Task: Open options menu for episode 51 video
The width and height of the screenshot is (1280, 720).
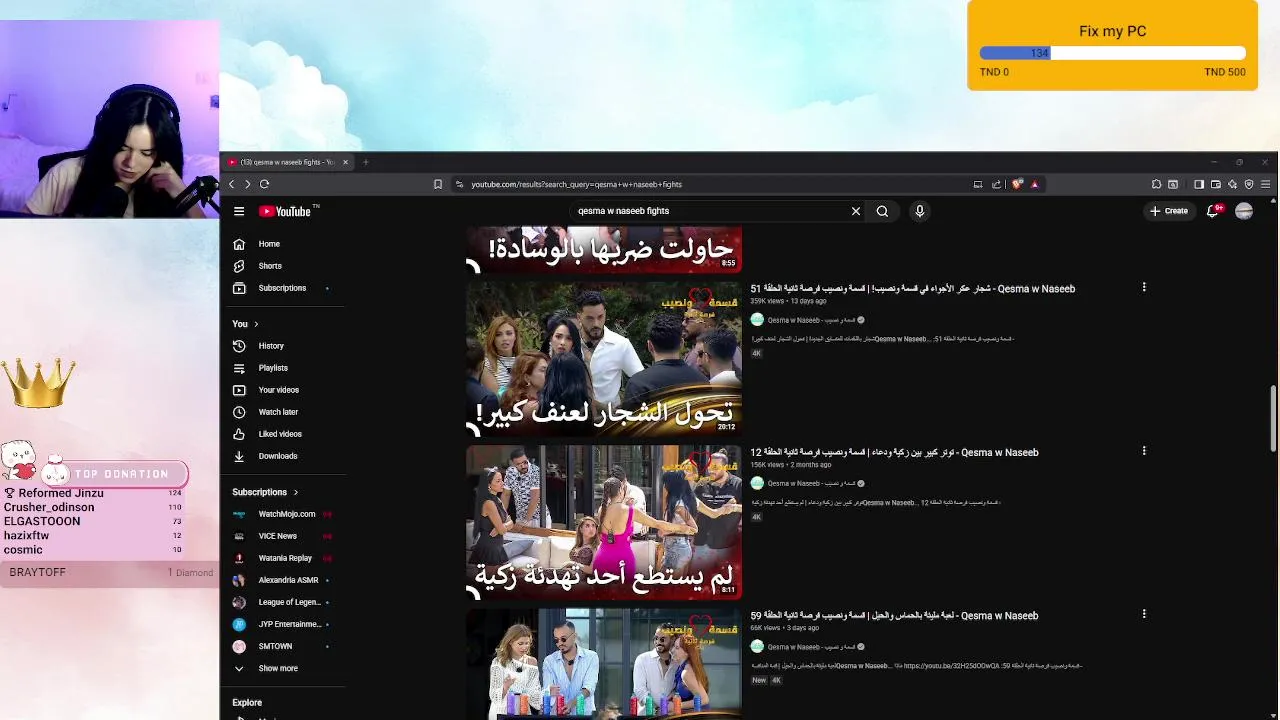Action: pyautogui.click(x=1144, y=288)
